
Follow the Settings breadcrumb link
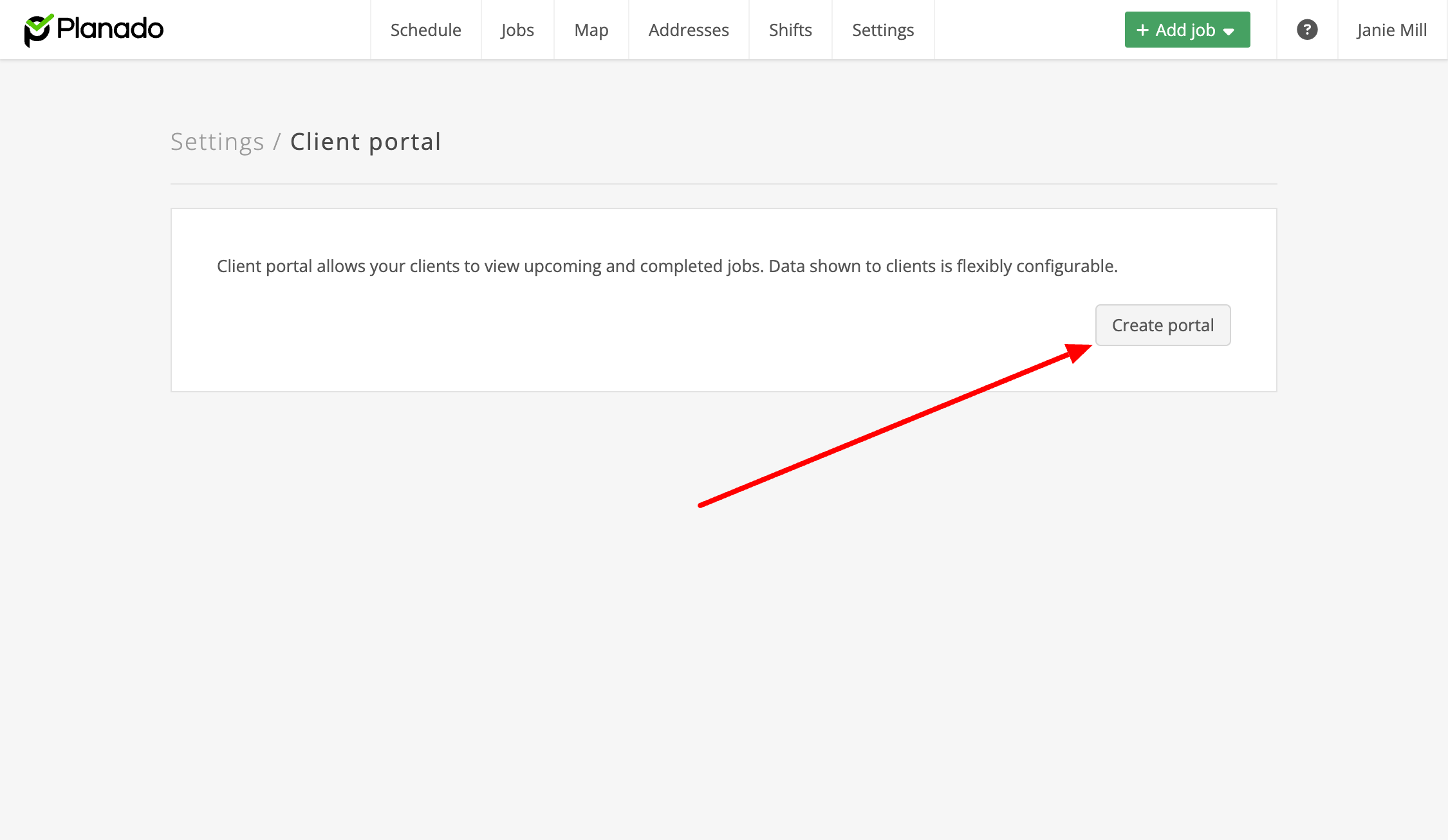(x=217, y=142)
